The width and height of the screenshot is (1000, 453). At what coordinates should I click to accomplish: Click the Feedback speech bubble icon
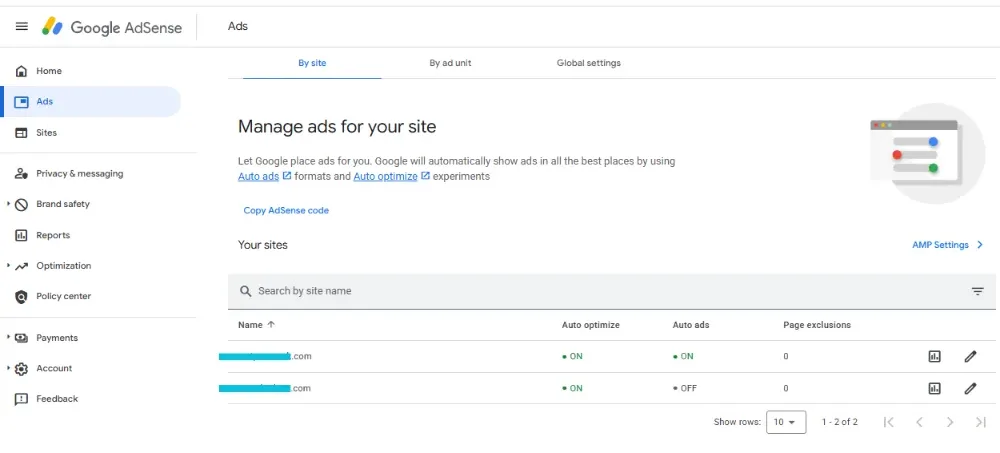pos(21,399)
